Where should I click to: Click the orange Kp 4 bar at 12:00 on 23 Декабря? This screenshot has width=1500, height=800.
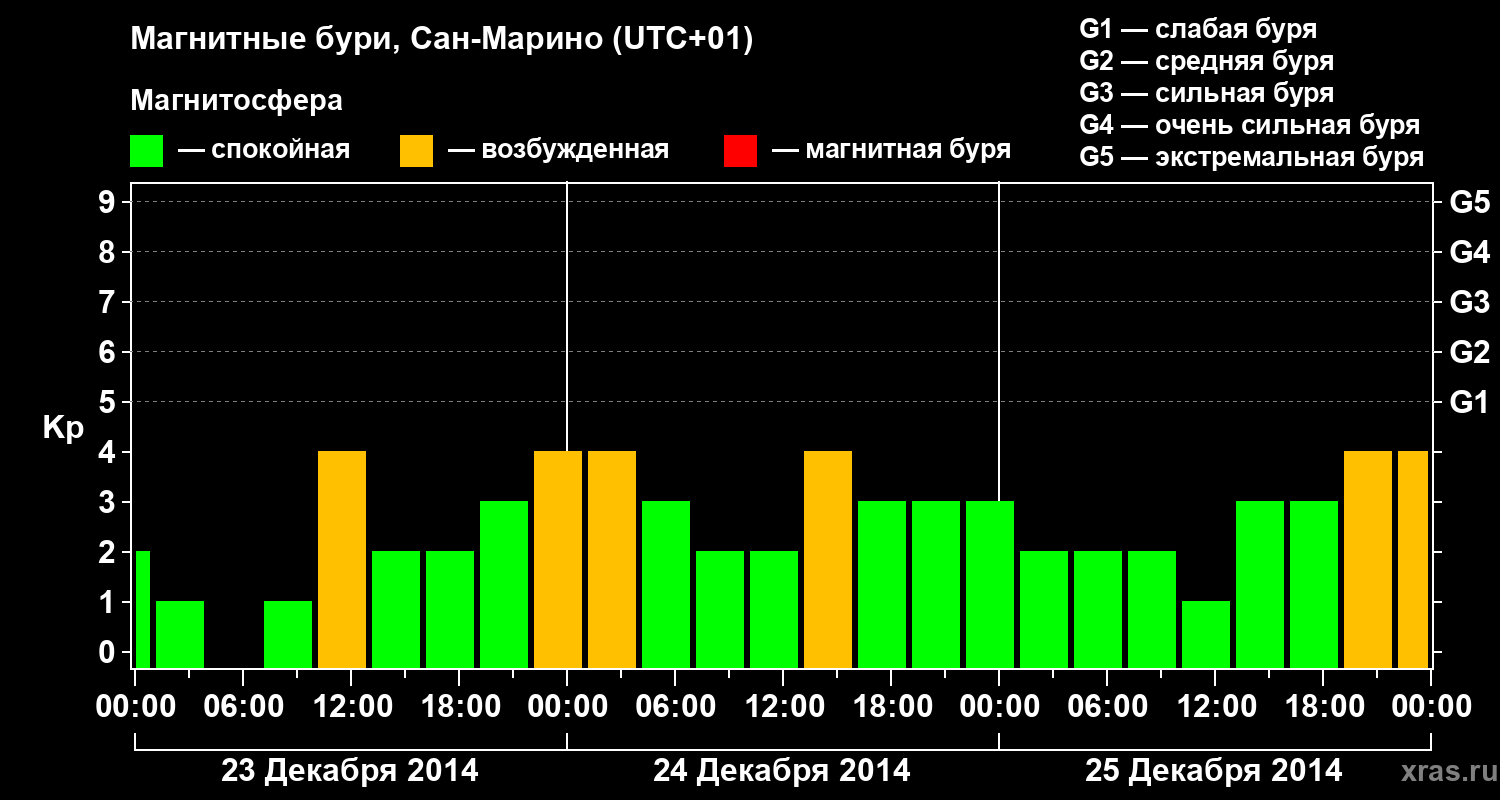point(342,559)
